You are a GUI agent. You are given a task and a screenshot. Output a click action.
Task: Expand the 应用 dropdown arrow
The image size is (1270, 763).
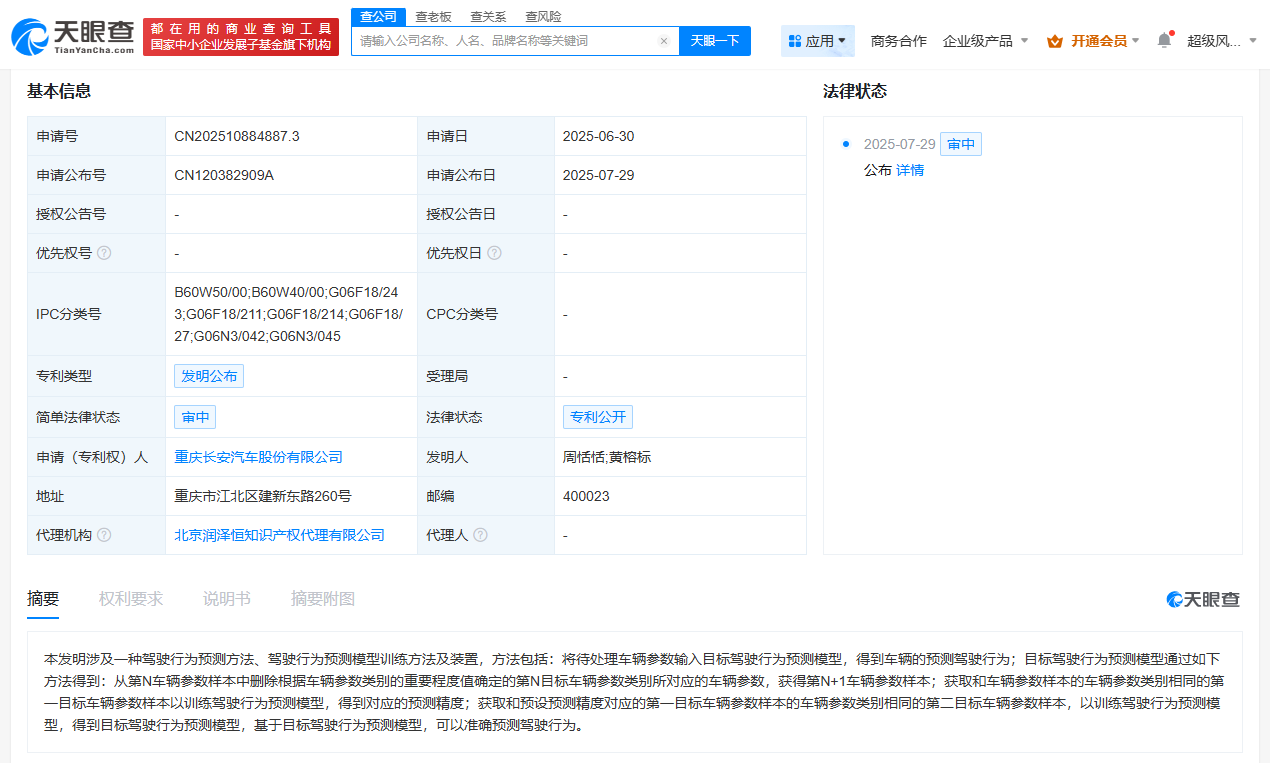843,40
